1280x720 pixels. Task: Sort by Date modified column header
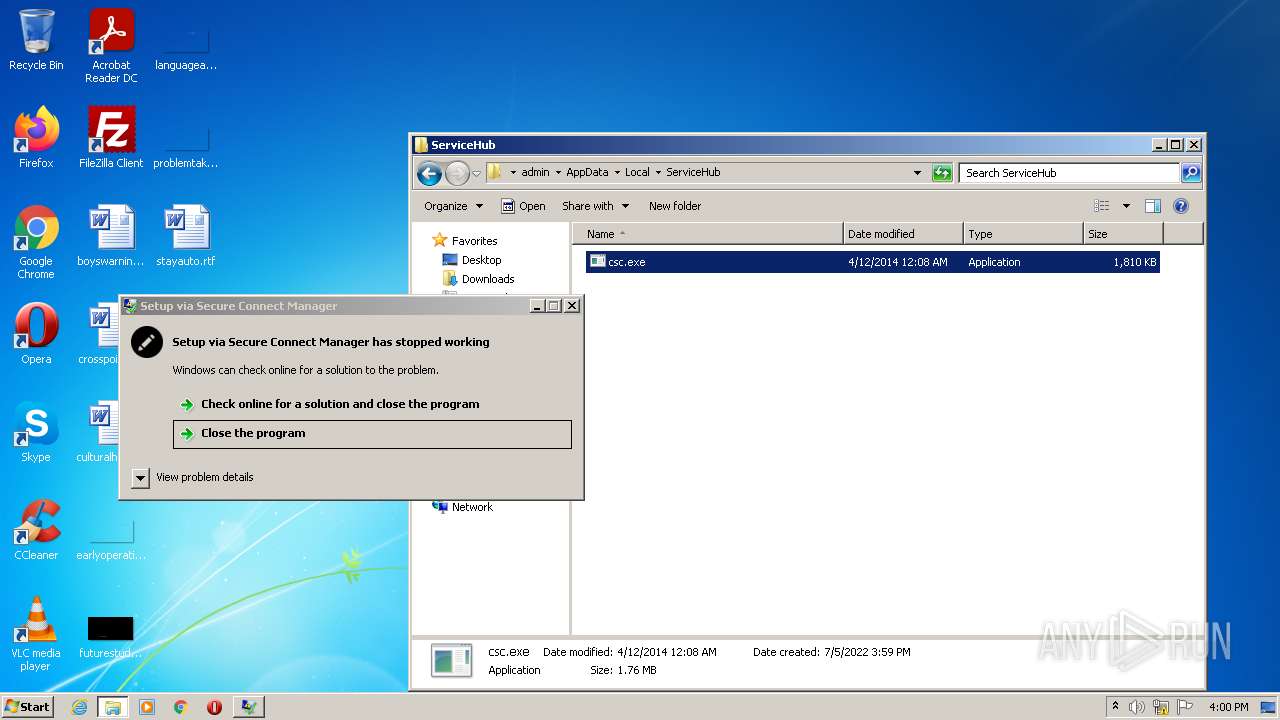(904, 234)
